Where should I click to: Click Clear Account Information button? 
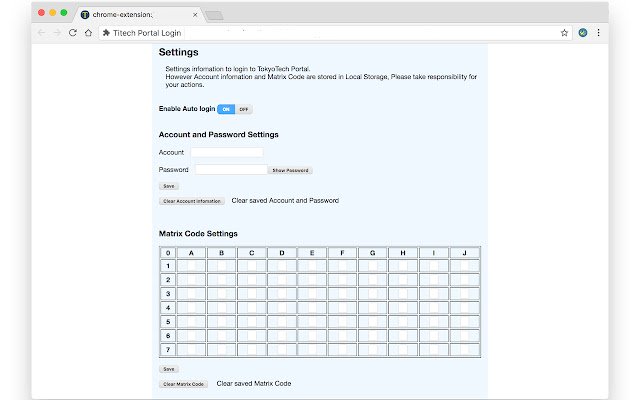[x=192, y=201]
